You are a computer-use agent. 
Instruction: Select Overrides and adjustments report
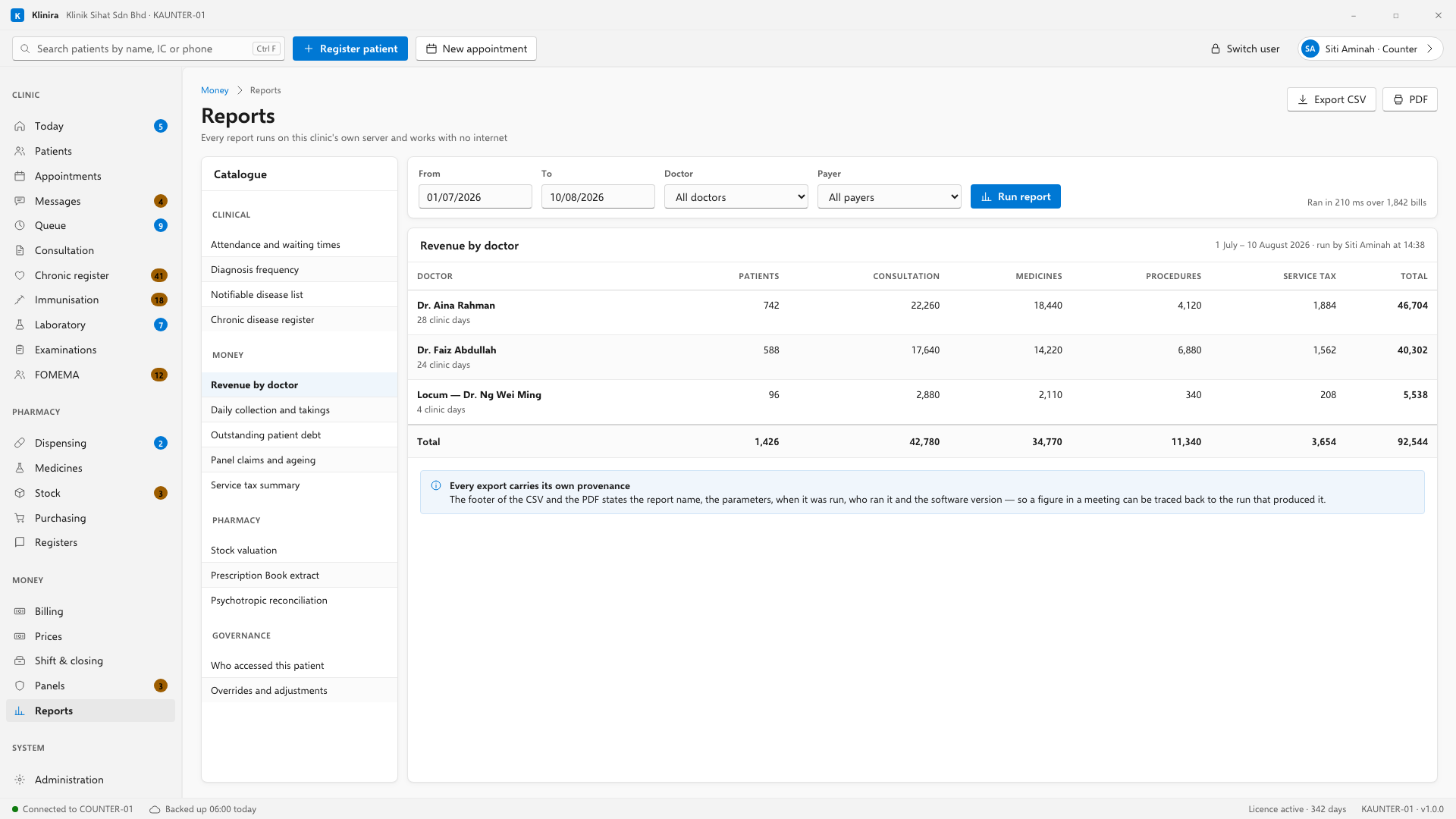299,690
